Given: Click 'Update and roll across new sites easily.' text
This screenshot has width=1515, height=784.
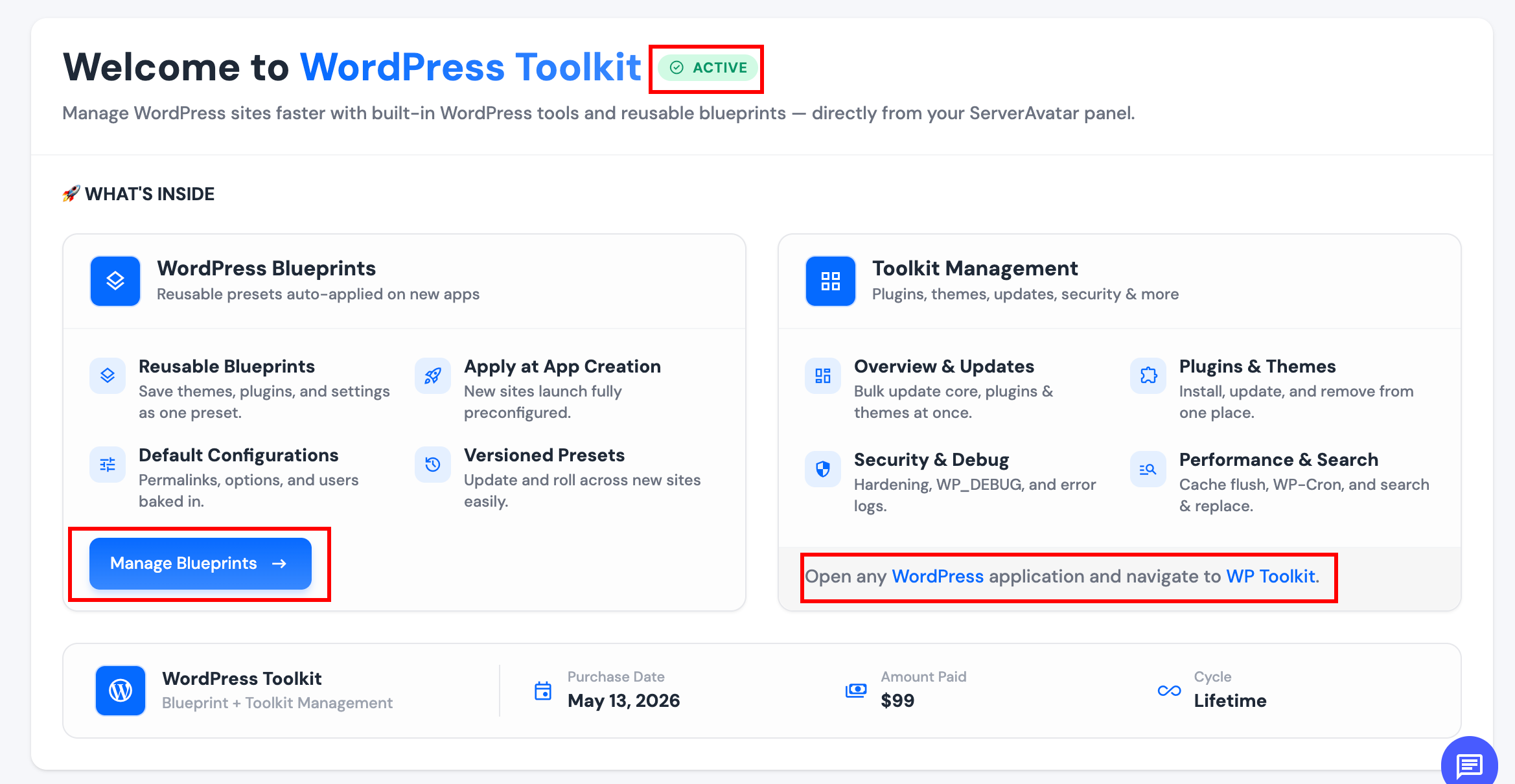Looking at the screenshot, I should [x=582, y=490].
